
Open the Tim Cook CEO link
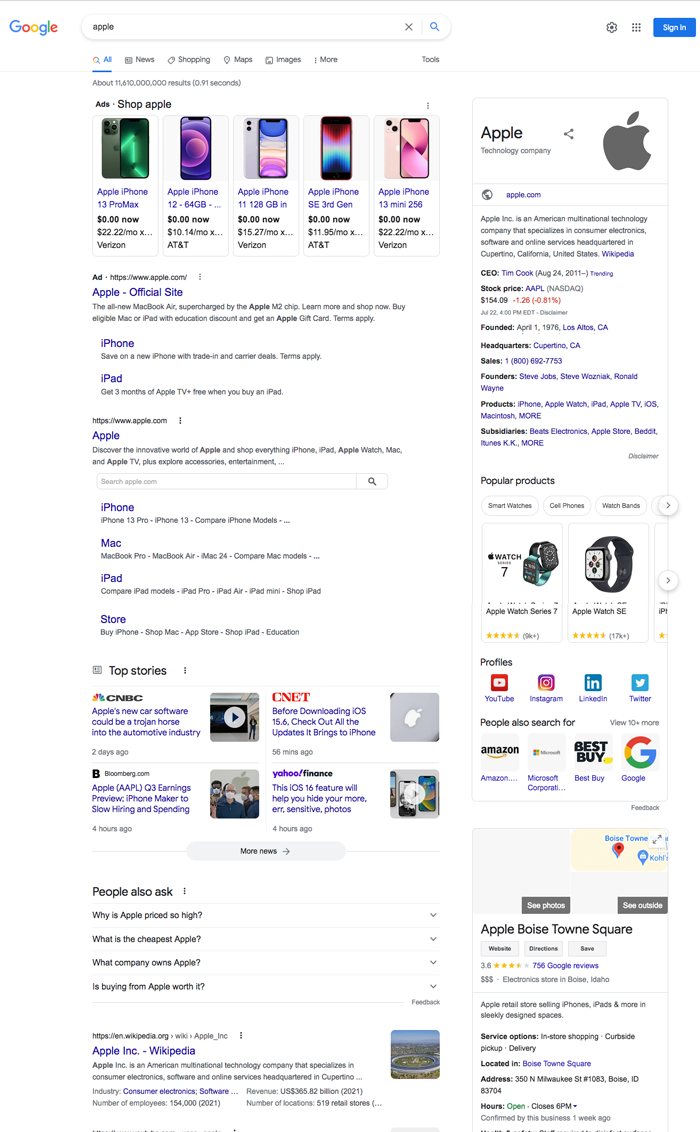click(x=517, y=274)
